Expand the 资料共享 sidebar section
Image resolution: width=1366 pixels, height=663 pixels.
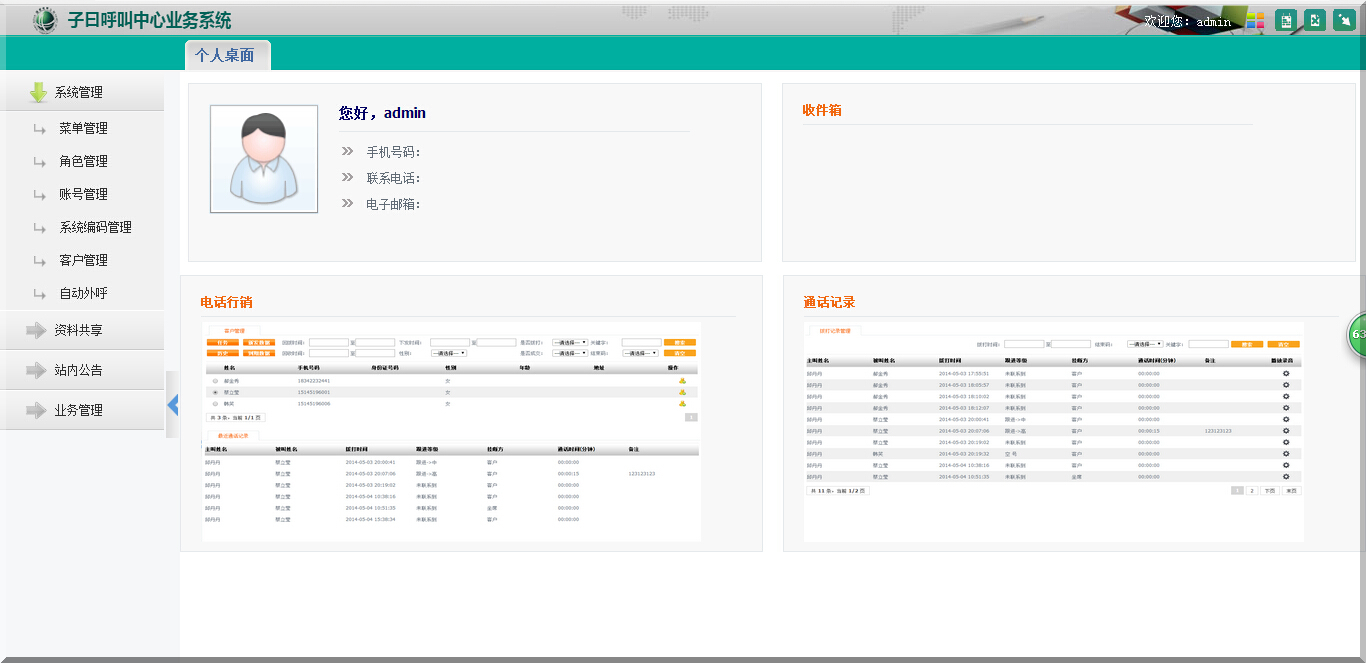[80, 330]
